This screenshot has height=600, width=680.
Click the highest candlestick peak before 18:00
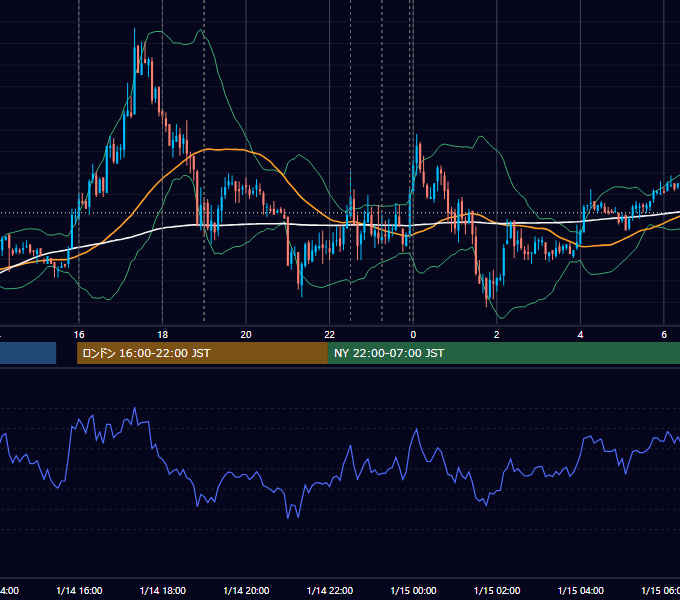pyautogui.click(x=134, y=30)
